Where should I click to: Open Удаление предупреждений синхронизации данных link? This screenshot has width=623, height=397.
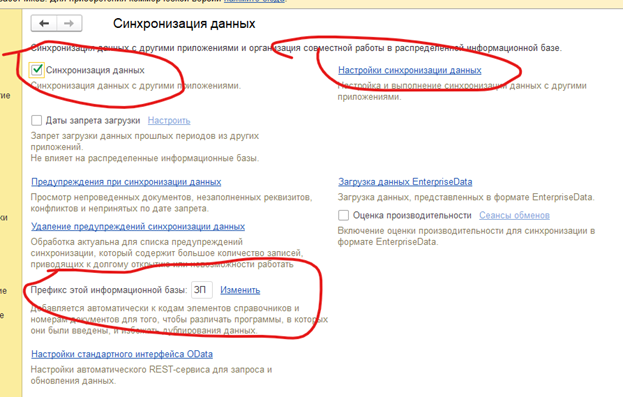pos(138,227)
